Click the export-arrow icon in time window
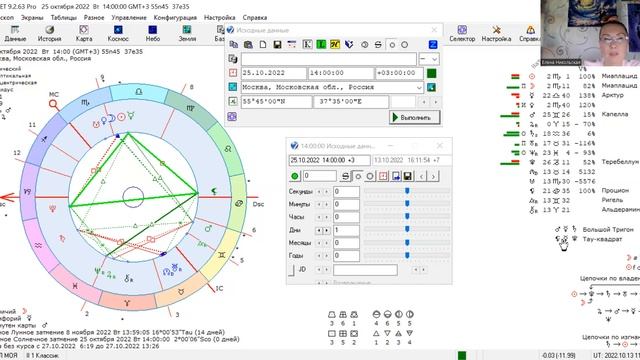Viewport: 640px width, 360px height. (396, 176)
